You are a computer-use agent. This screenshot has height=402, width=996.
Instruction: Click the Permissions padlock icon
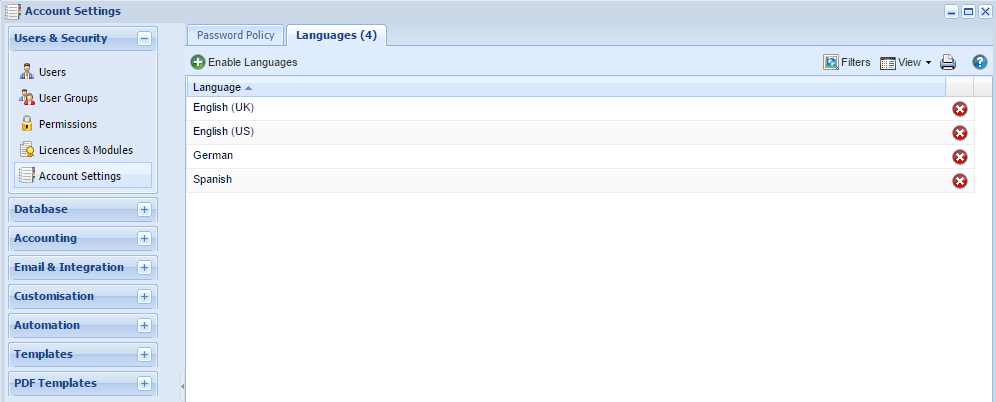pos(27,123)
